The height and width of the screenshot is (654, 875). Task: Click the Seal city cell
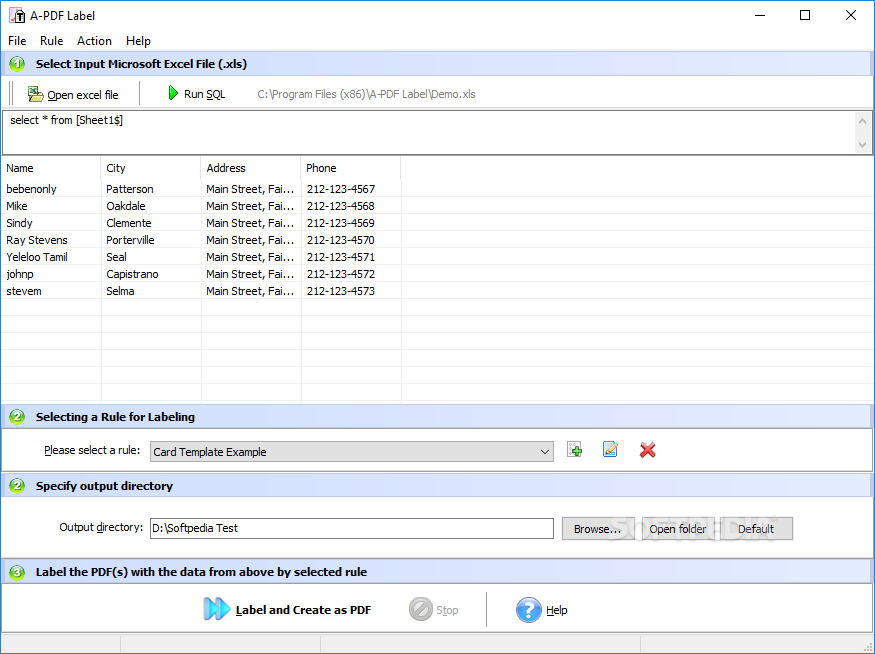point(116,257)
